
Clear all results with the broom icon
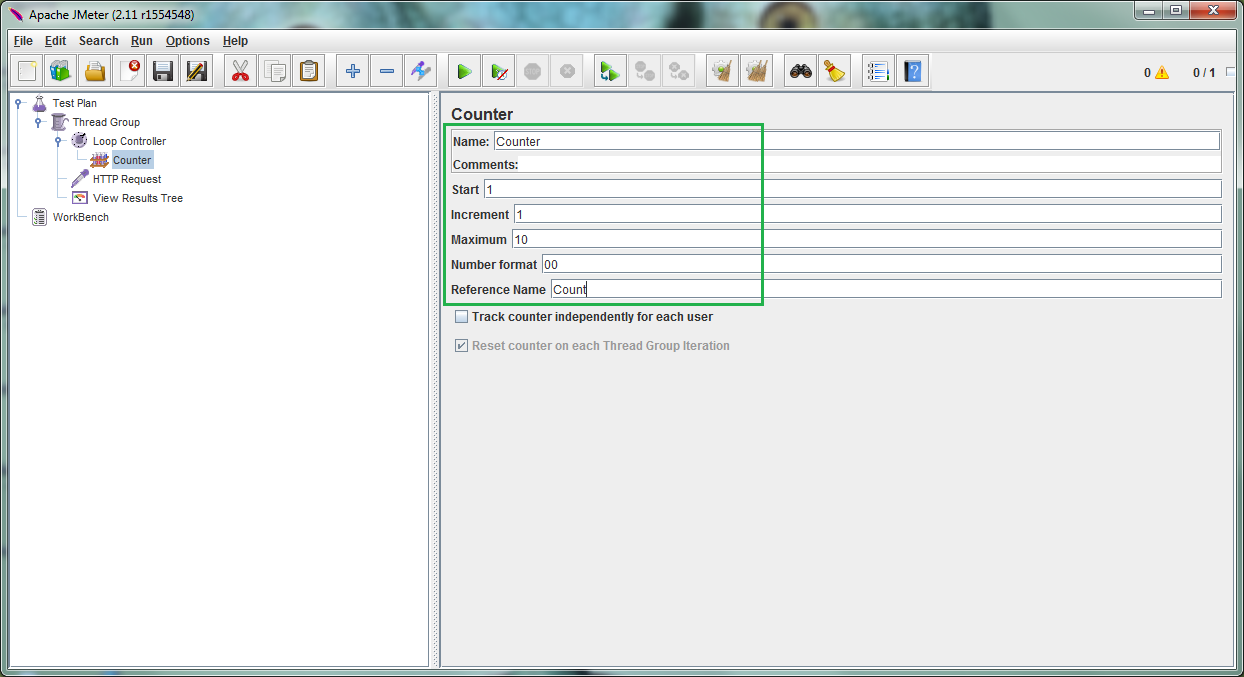click(x=834, y=70)
